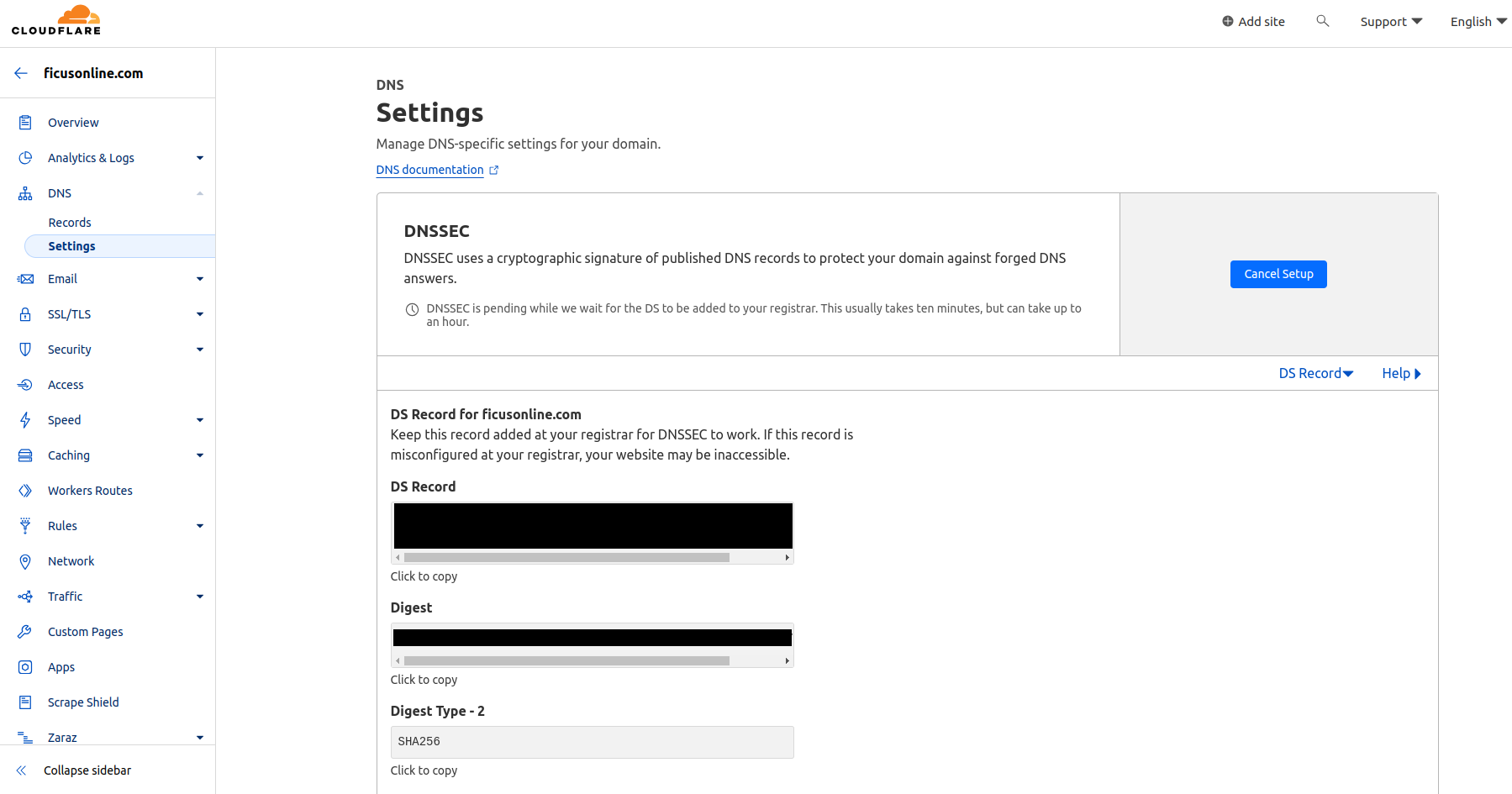Click the Rules filter icon
1512x794 pixels.
[25, 526]
